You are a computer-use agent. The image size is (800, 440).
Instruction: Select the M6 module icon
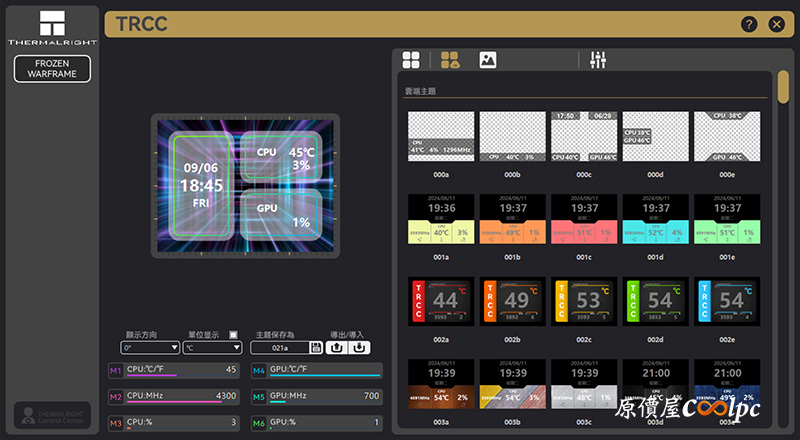259,423
